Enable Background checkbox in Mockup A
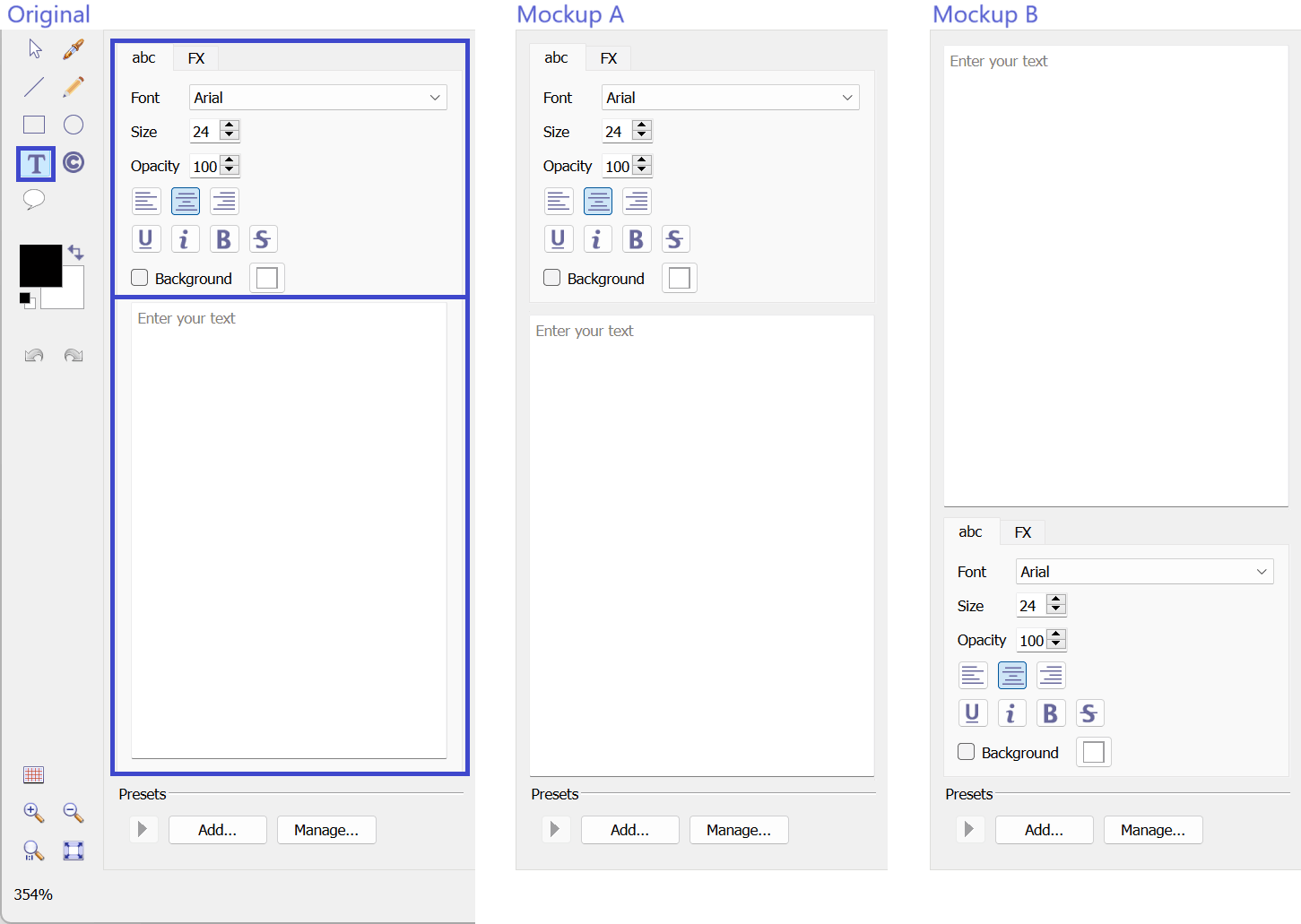 tap(551, 278)
